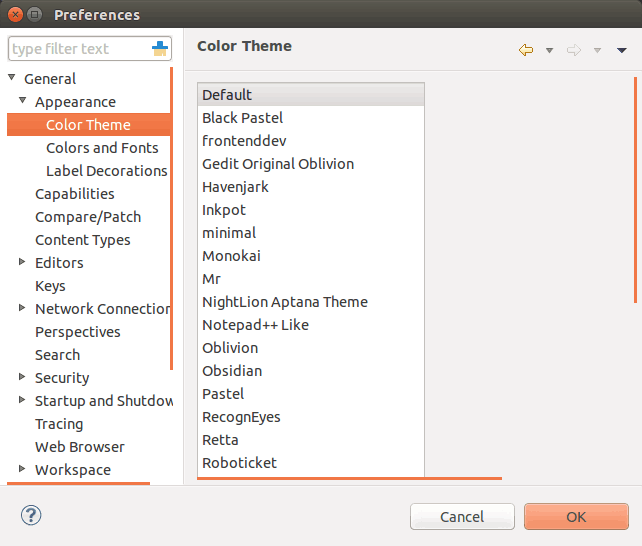Open the Keys preference page
This screenshot has height=546, width=642.
pos(50,286)
